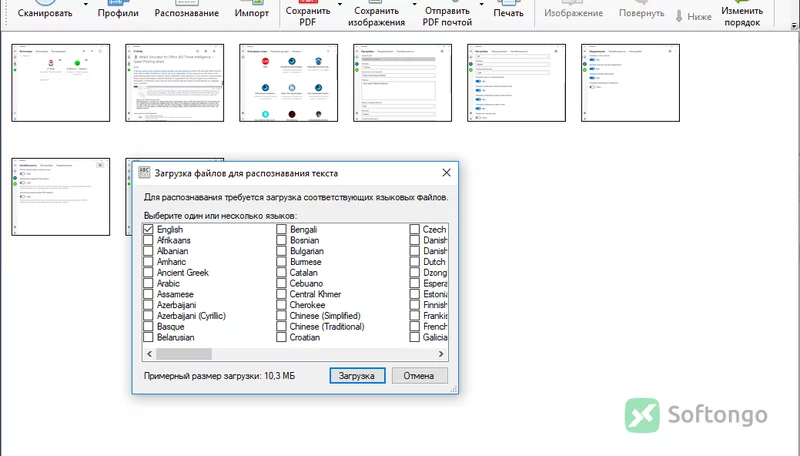Click the Ниже move-down button
This screenshot has width=800, height=456.
pos(693,16)
